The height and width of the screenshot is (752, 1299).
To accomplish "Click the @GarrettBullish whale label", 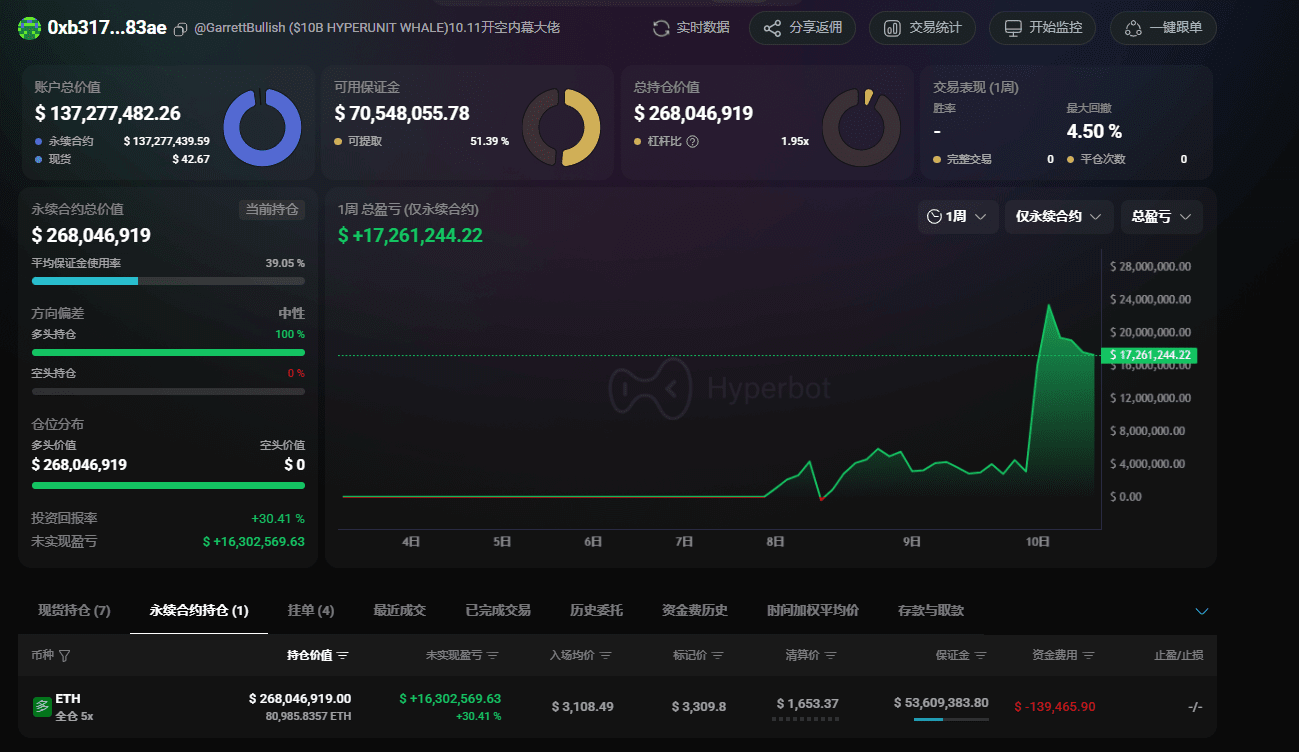I will (376, 28).
